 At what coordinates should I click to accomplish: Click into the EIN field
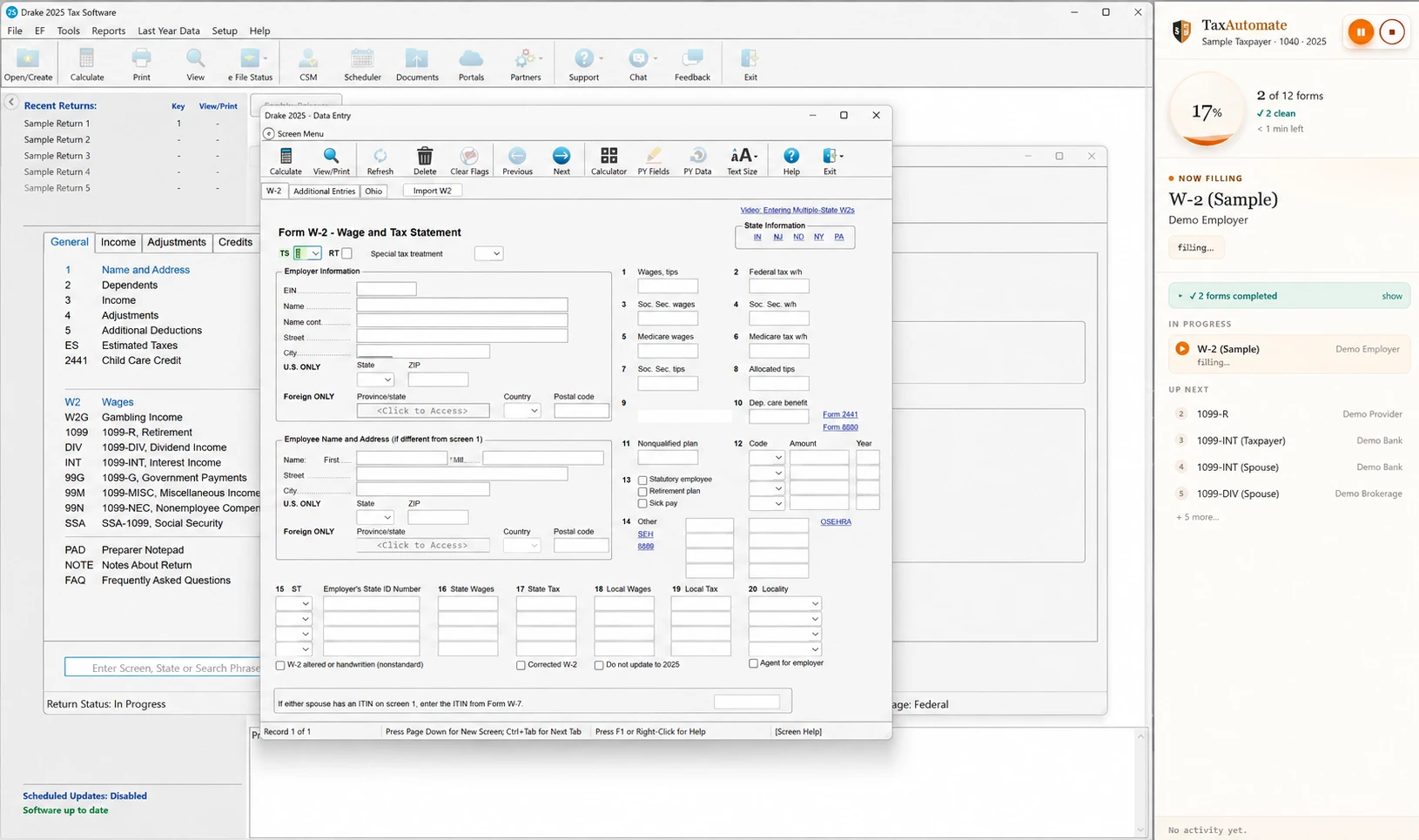click(x=387, y=289)
